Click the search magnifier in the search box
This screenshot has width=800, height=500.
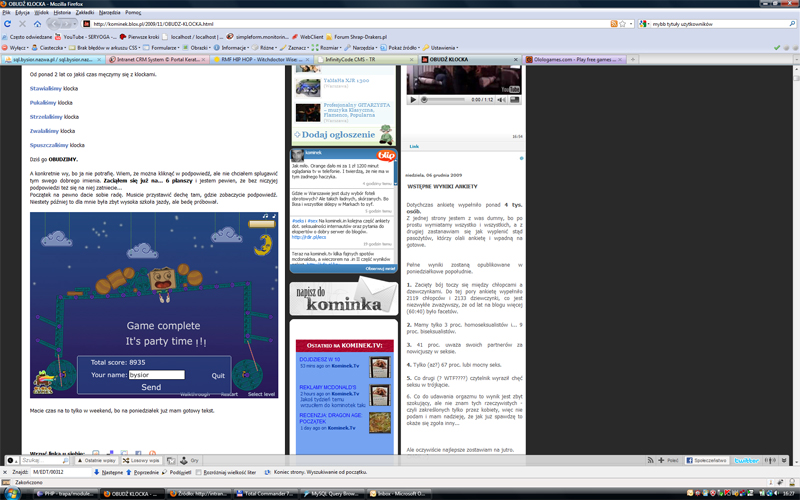click(x=792, y=24)
